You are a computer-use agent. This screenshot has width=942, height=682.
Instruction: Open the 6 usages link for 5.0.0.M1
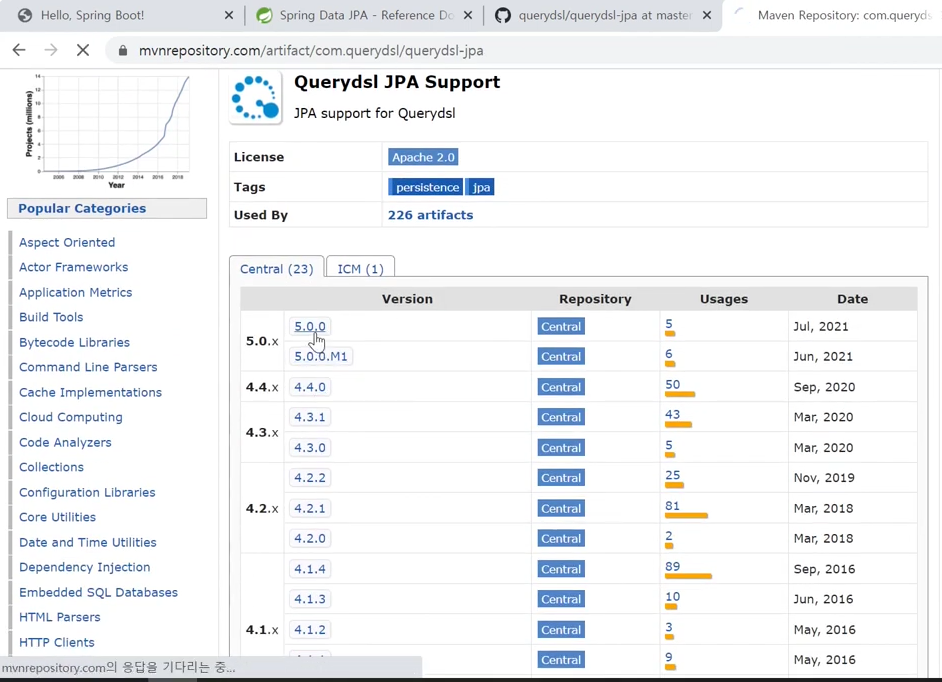click(x=669, y=354)
